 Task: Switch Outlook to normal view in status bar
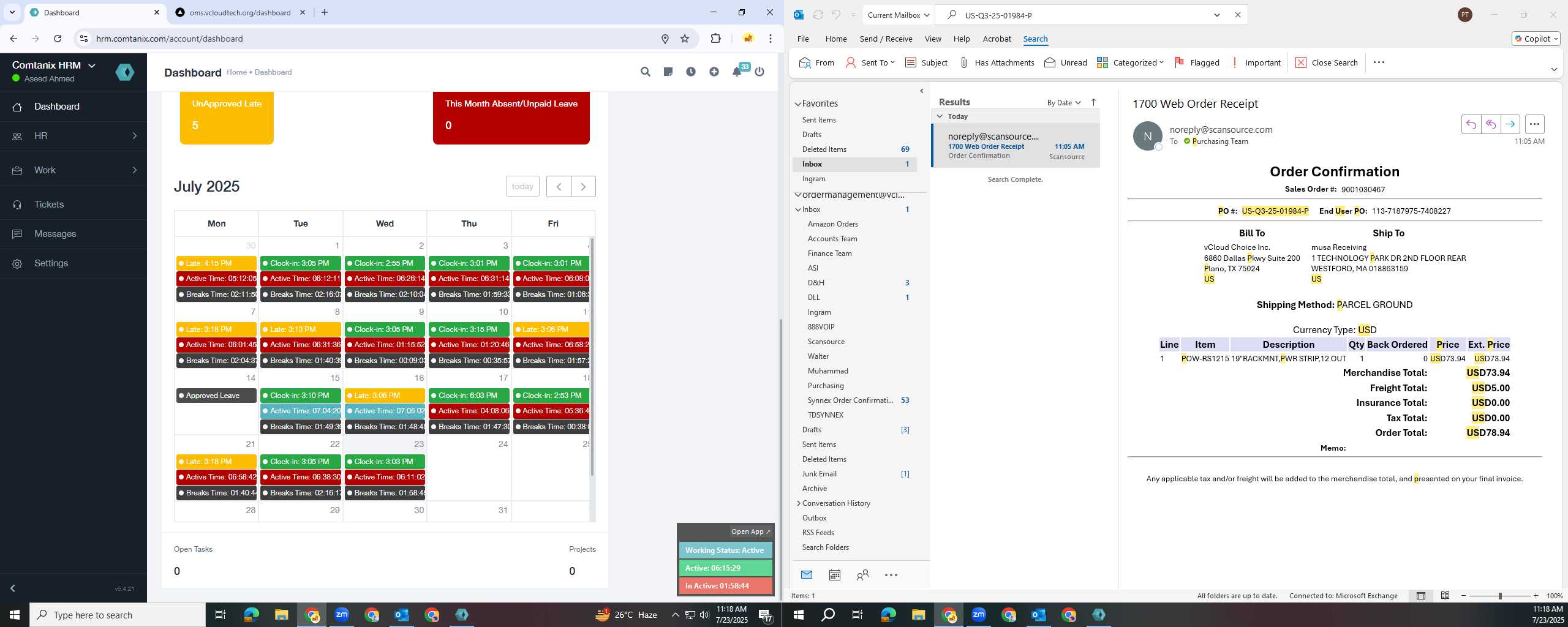[1421, 596]
